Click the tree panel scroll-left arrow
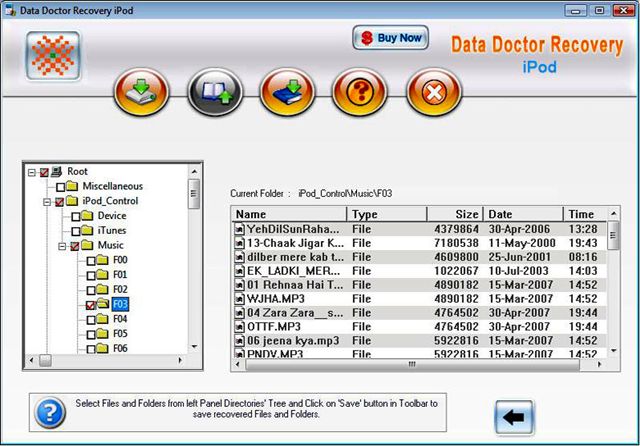640x446 pixels. pyautogui.click(x=32, y=361)
